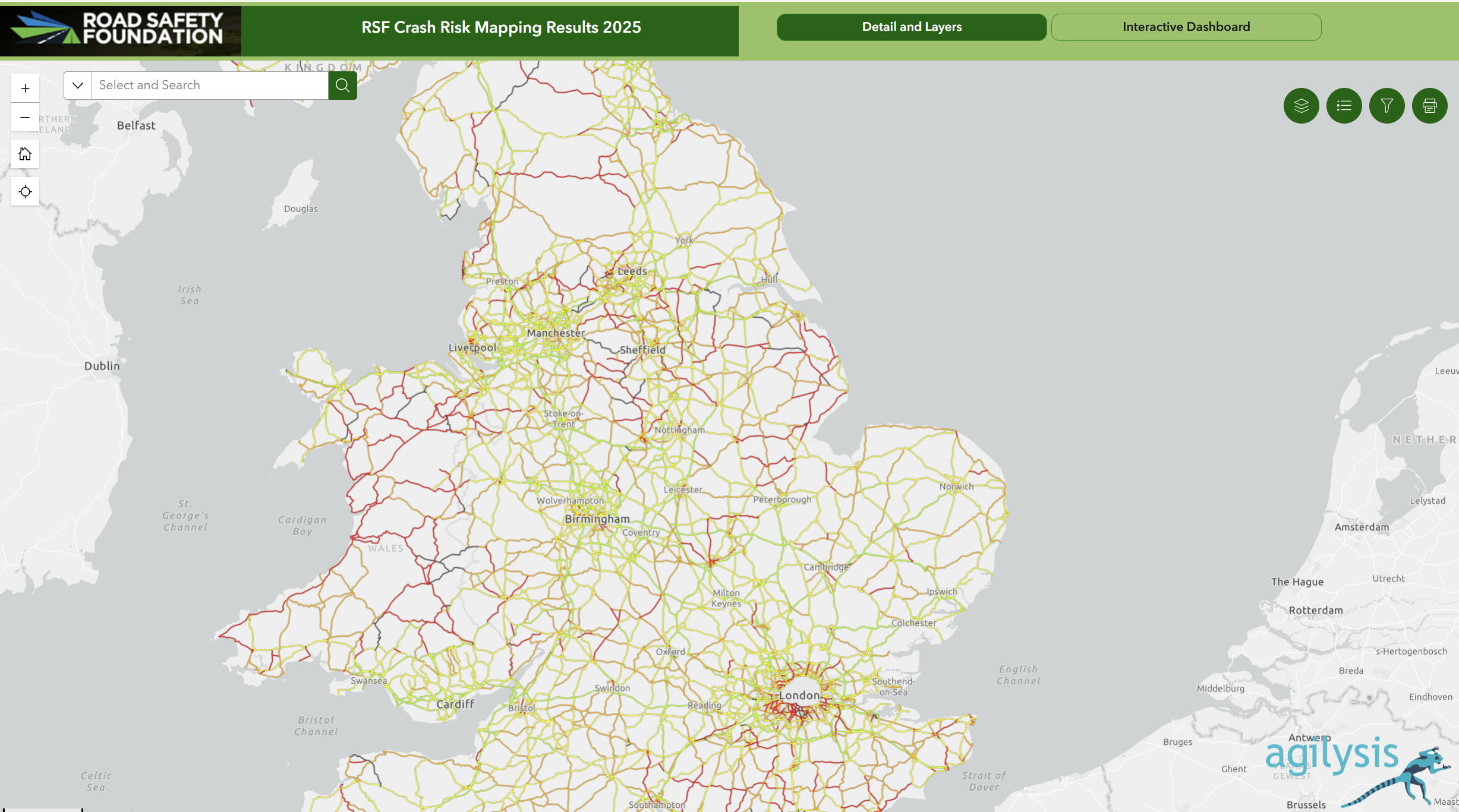Open the map layers panel
1459x812 pixels.
(x=1301, y=106)
